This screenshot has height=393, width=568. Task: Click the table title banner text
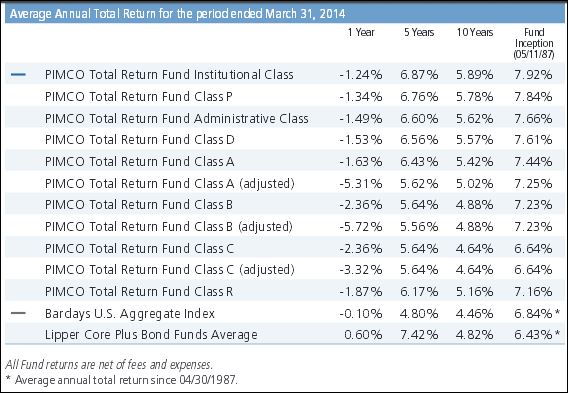178,14
